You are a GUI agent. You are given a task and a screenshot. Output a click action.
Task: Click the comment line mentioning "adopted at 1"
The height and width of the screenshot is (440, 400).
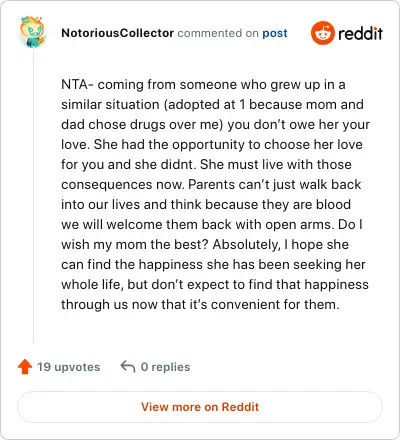tap(212, 104)
